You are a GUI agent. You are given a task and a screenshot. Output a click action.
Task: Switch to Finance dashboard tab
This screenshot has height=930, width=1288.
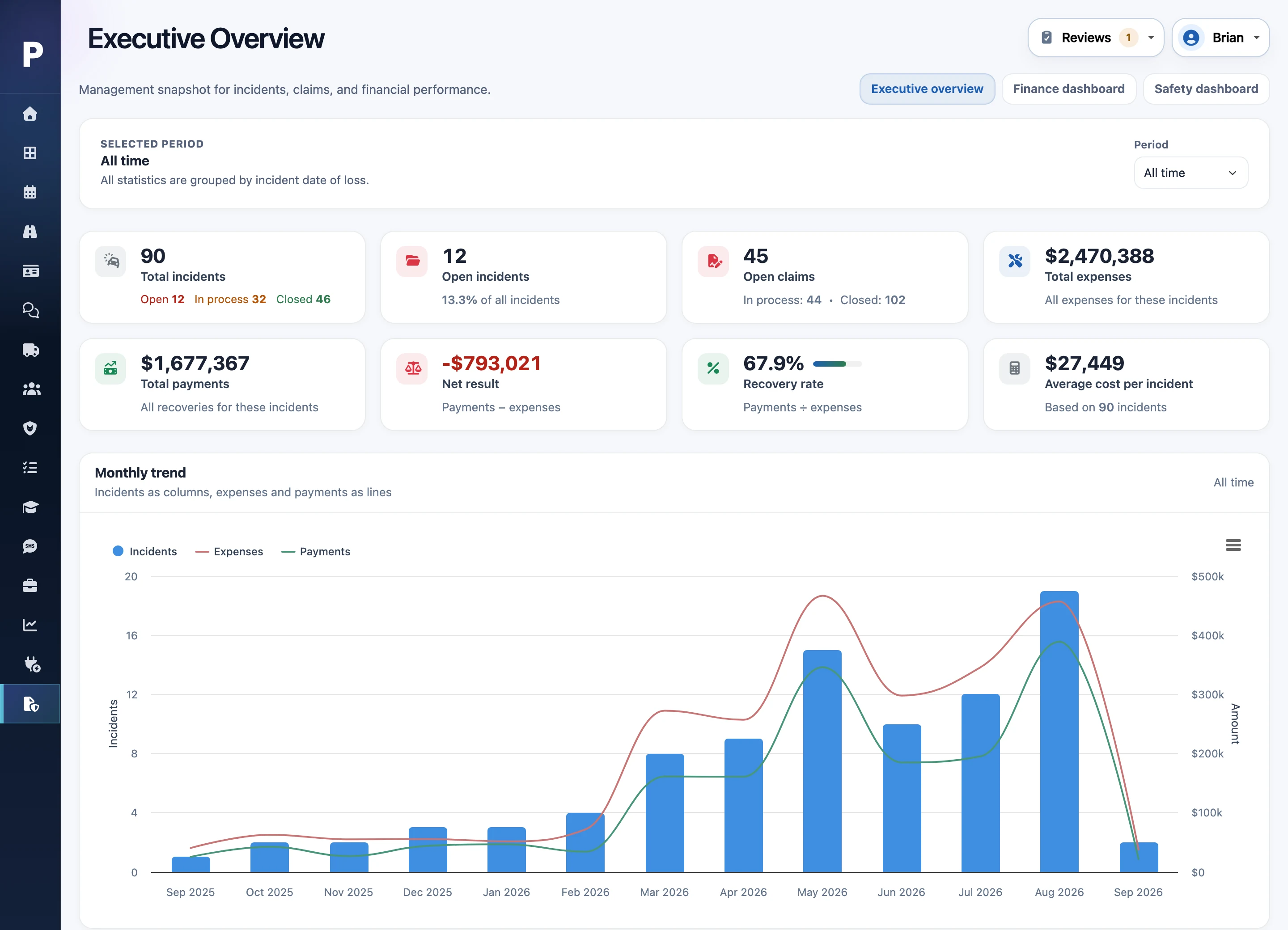pos(1069,89)
